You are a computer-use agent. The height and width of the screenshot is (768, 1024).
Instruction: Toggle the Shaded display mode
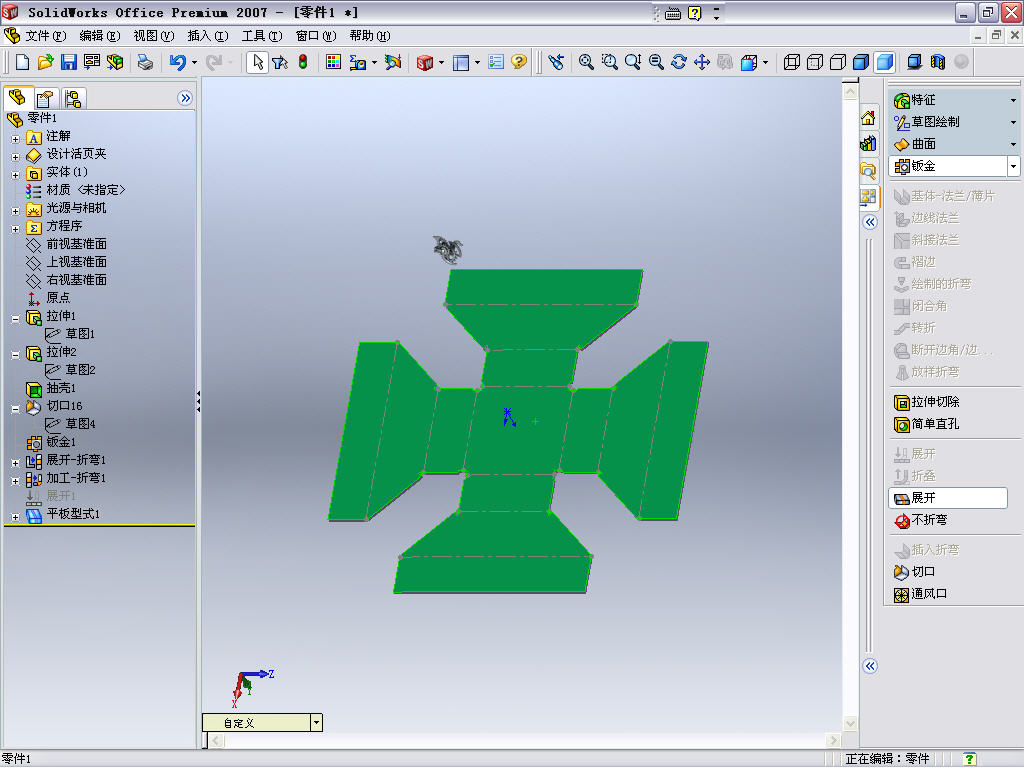pyautogui.click(x=885, y=62)
